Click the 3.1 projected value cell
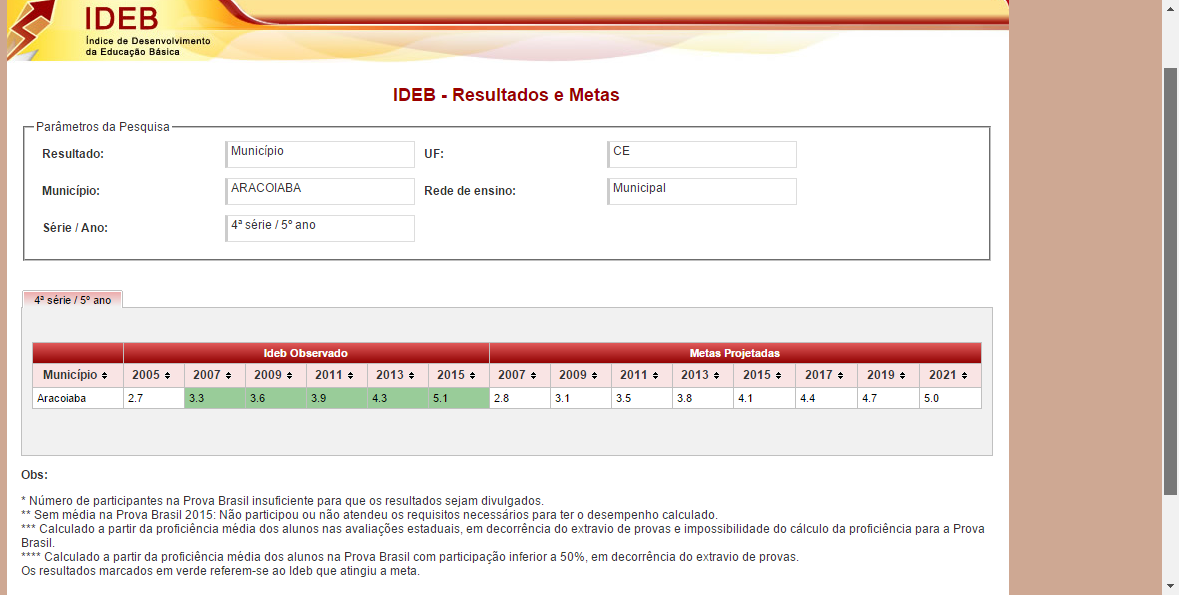The width and height of the screenshot is (1179, 595). (580, 398)
